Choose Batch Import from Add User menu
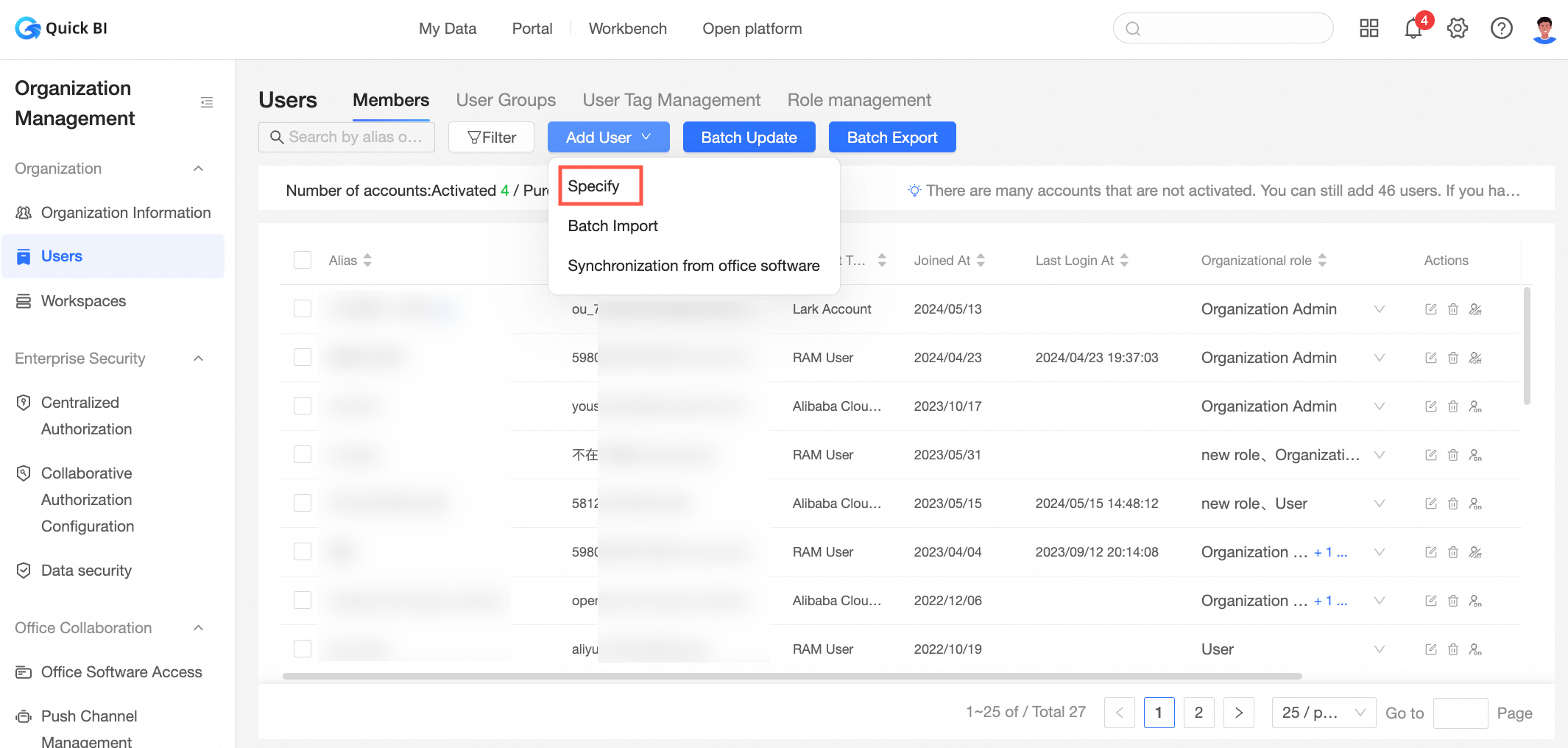This screenshot has width=1568, height=748. 612,226
